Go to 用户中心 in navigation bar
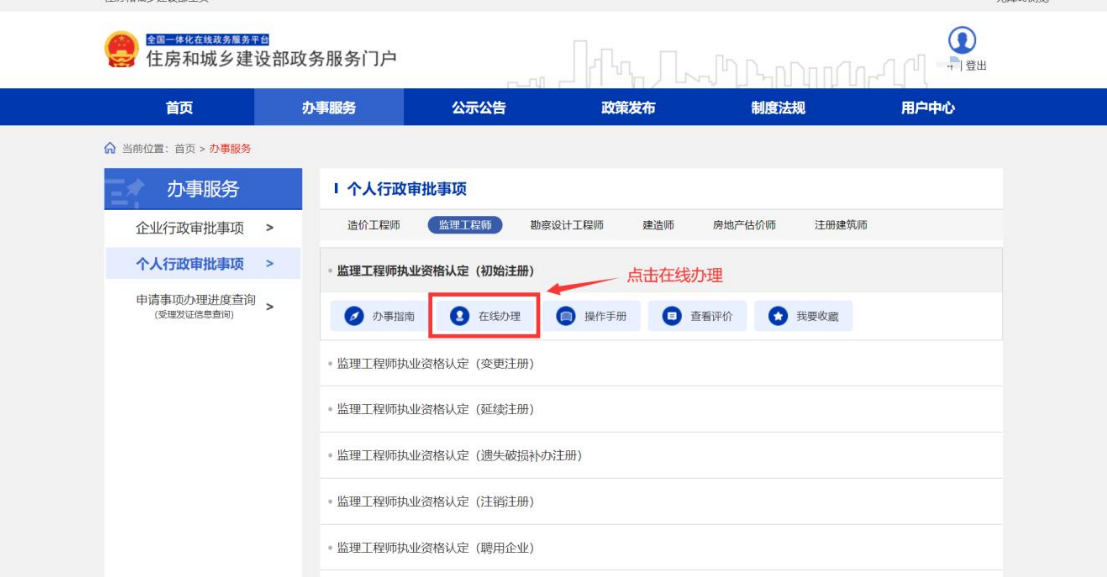Screen dimensions: 1107x577 pos(928,108)
